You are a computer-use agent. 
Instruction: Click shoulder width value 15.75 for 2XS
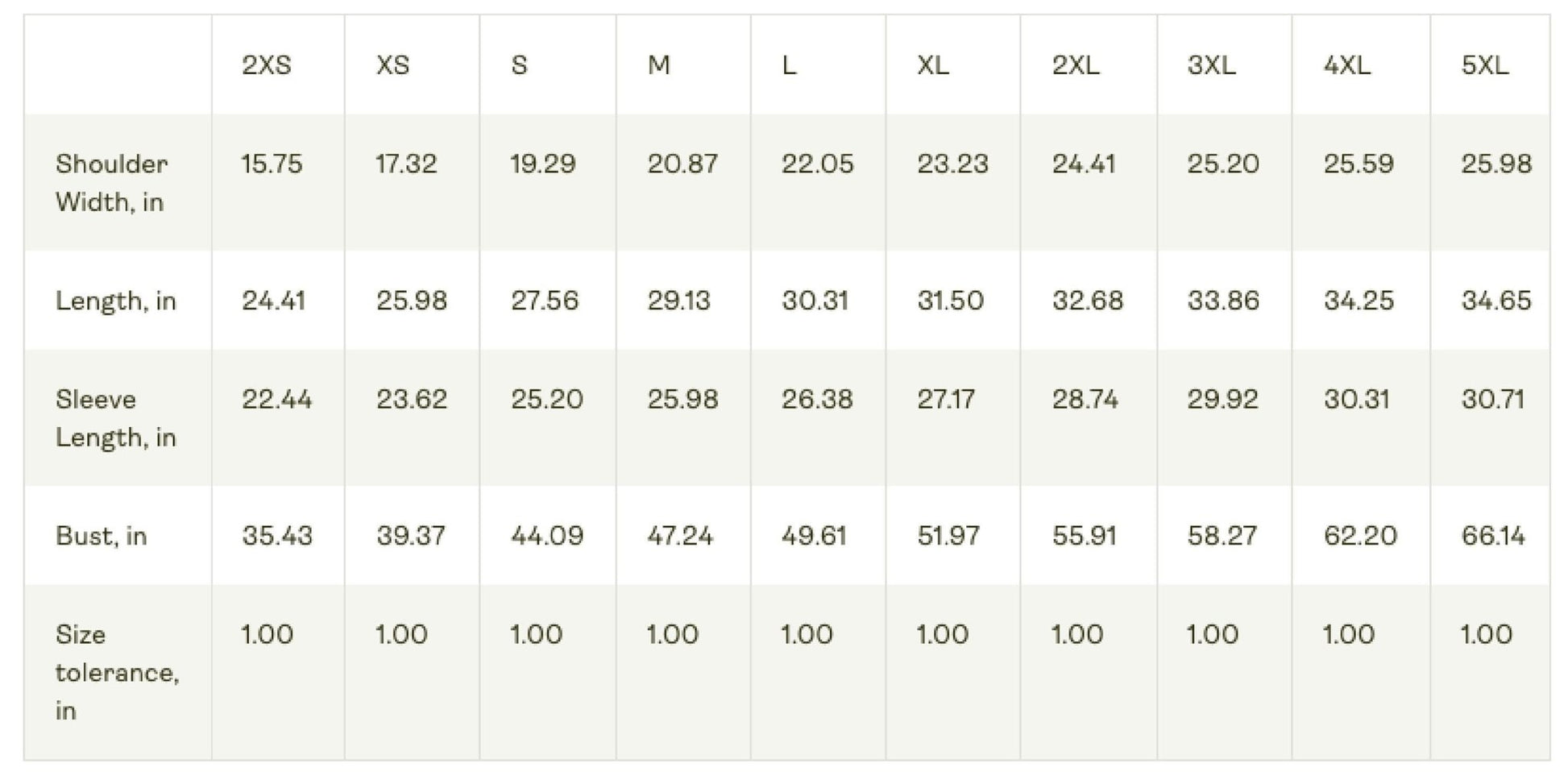(x=272, y=164)
